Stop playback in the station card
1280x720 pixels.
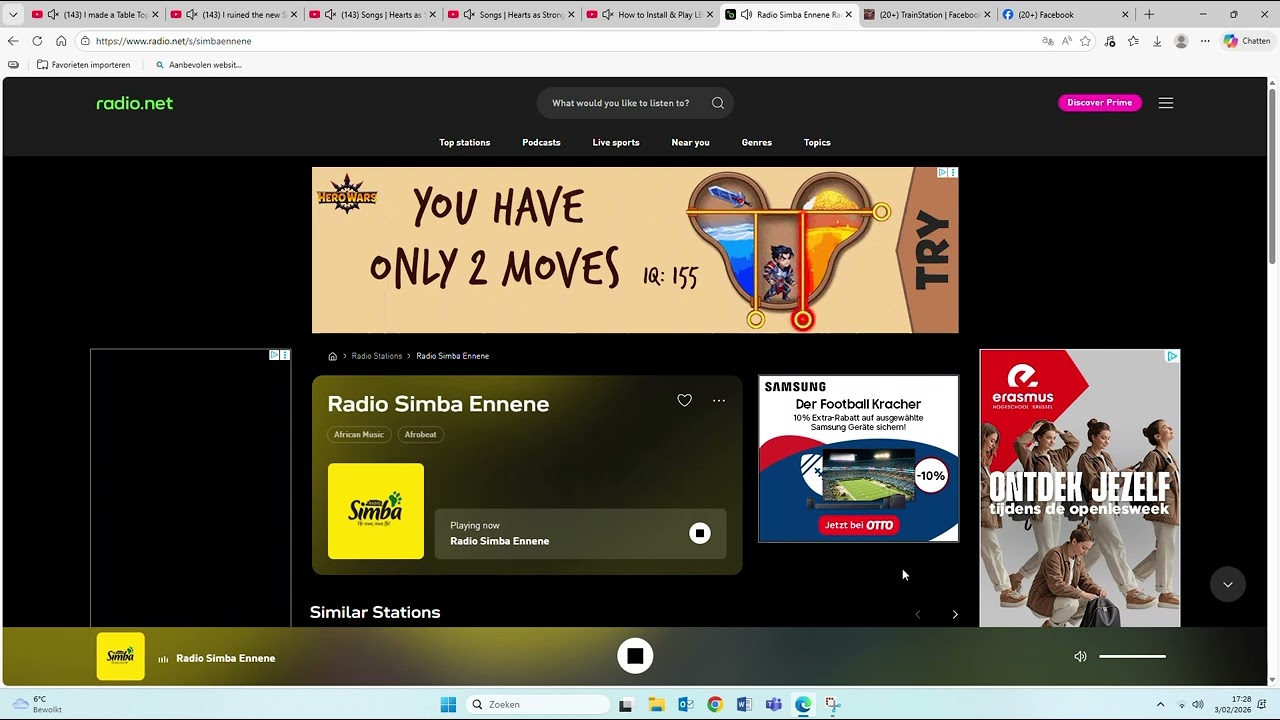(x=700, y=533)
